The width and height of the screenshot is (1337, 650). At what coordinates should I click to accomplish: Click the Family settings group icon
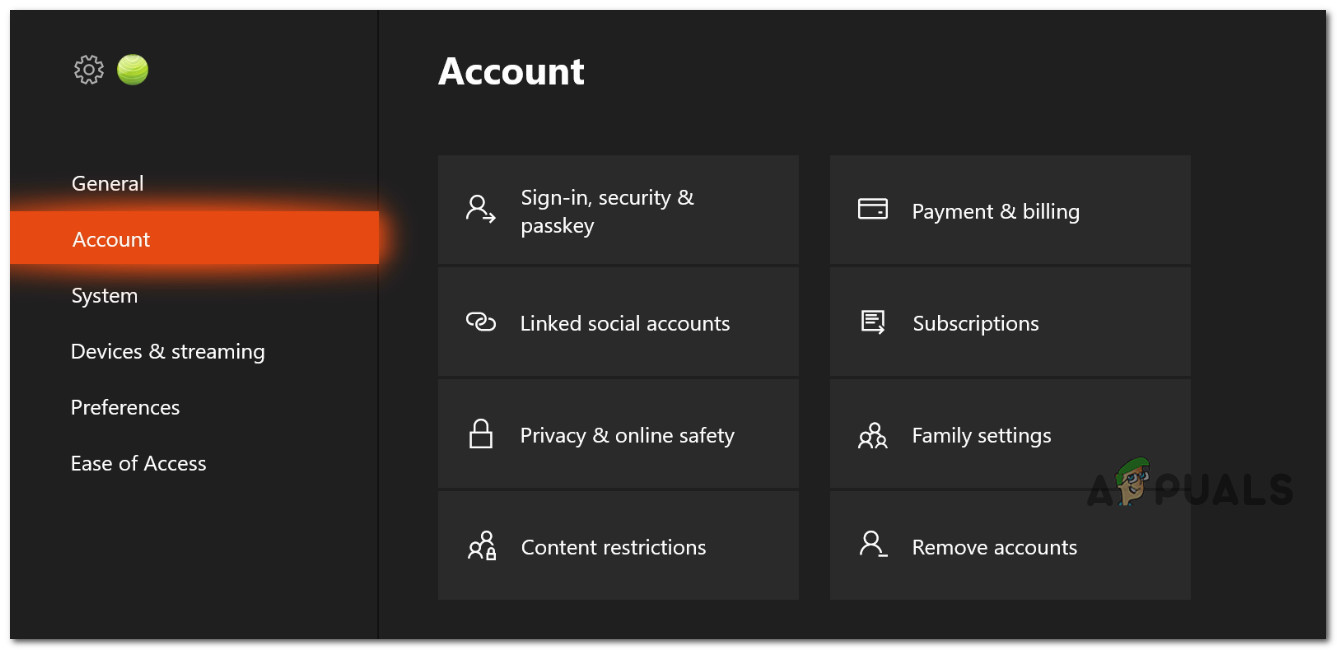click(873, 435)
